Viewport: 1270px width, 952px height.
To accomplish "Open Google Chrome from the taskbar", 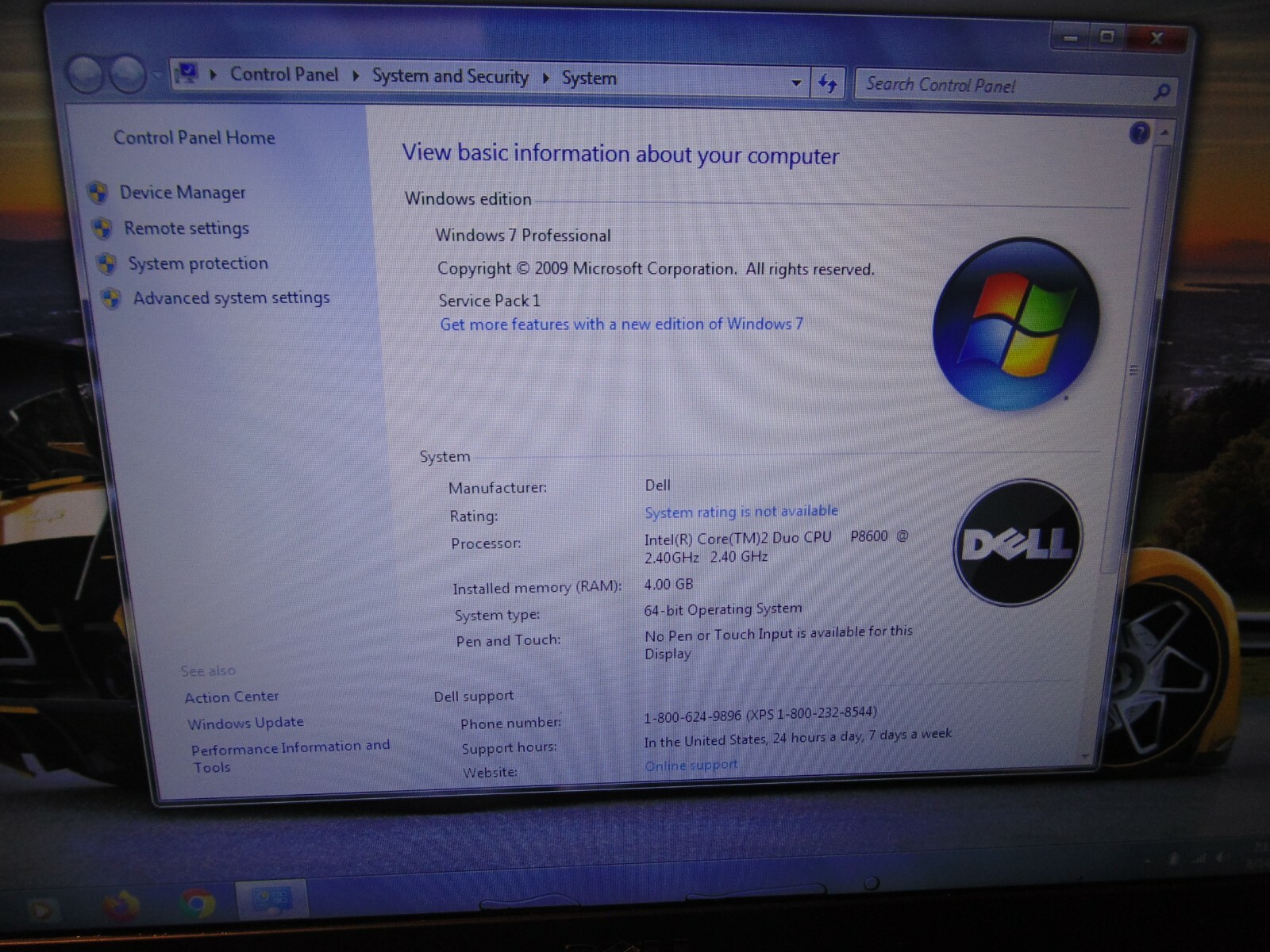I will (197, 903).
